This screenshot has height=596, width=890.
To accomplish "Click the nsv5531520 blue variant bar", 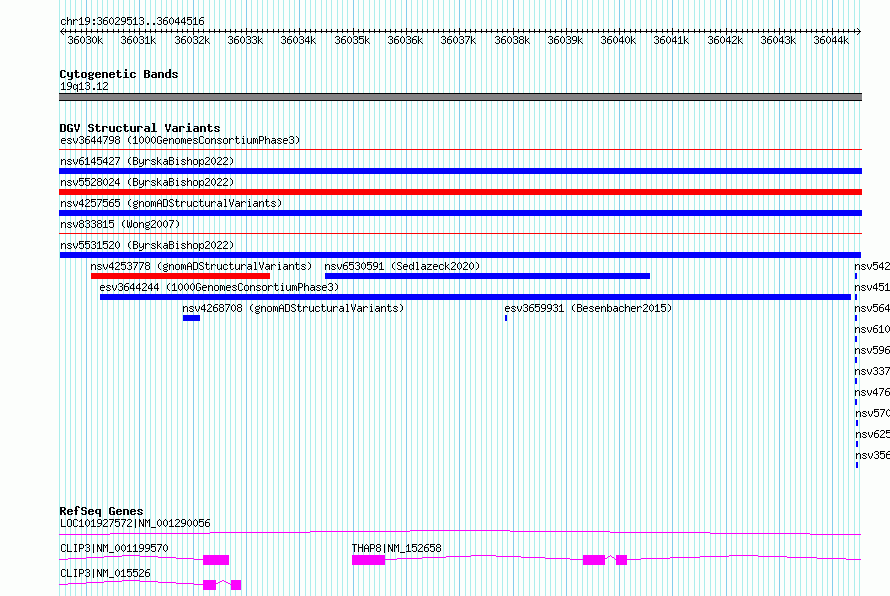I will coord(460,255).
